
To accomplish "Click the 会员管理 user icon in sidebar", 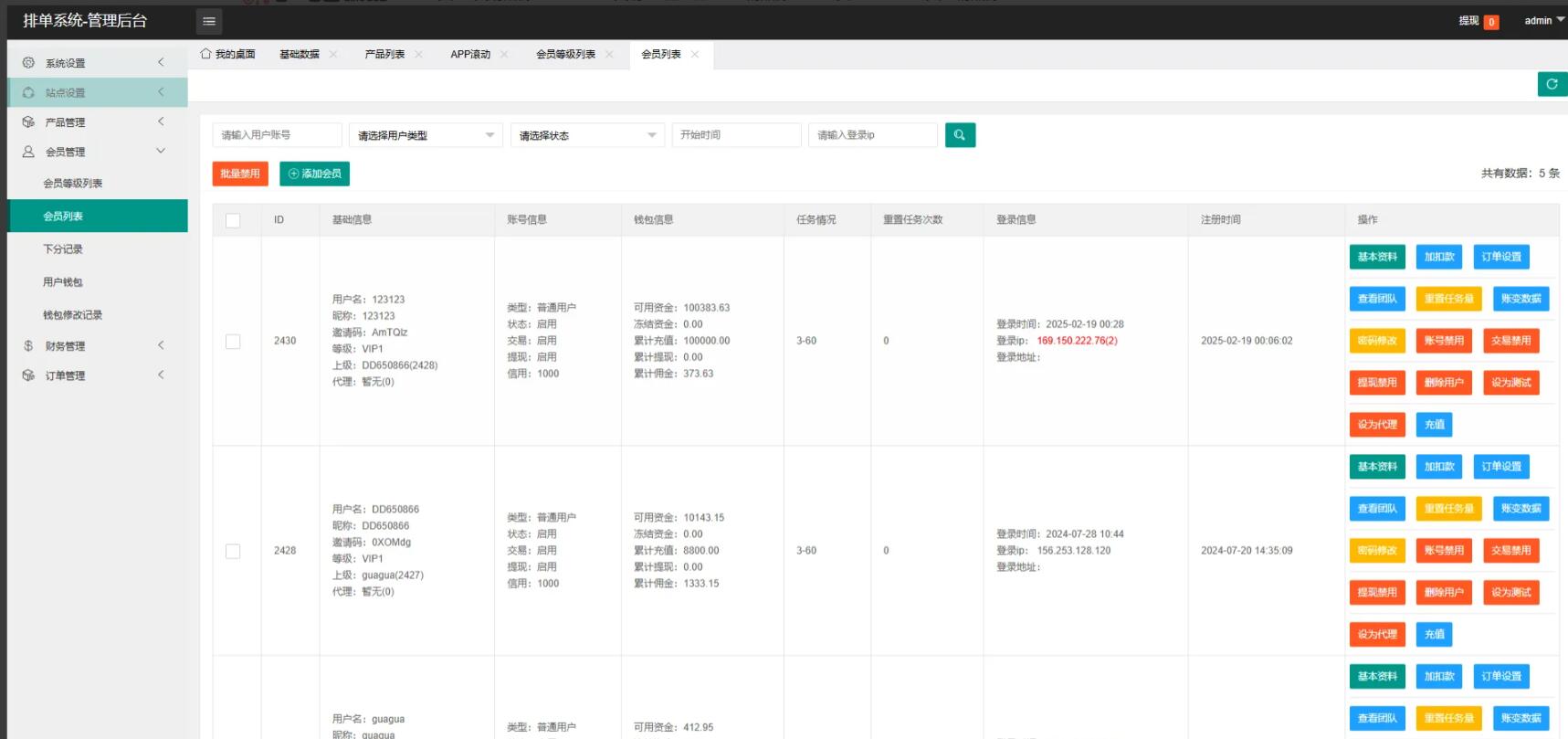I will [x=28, y=152].
